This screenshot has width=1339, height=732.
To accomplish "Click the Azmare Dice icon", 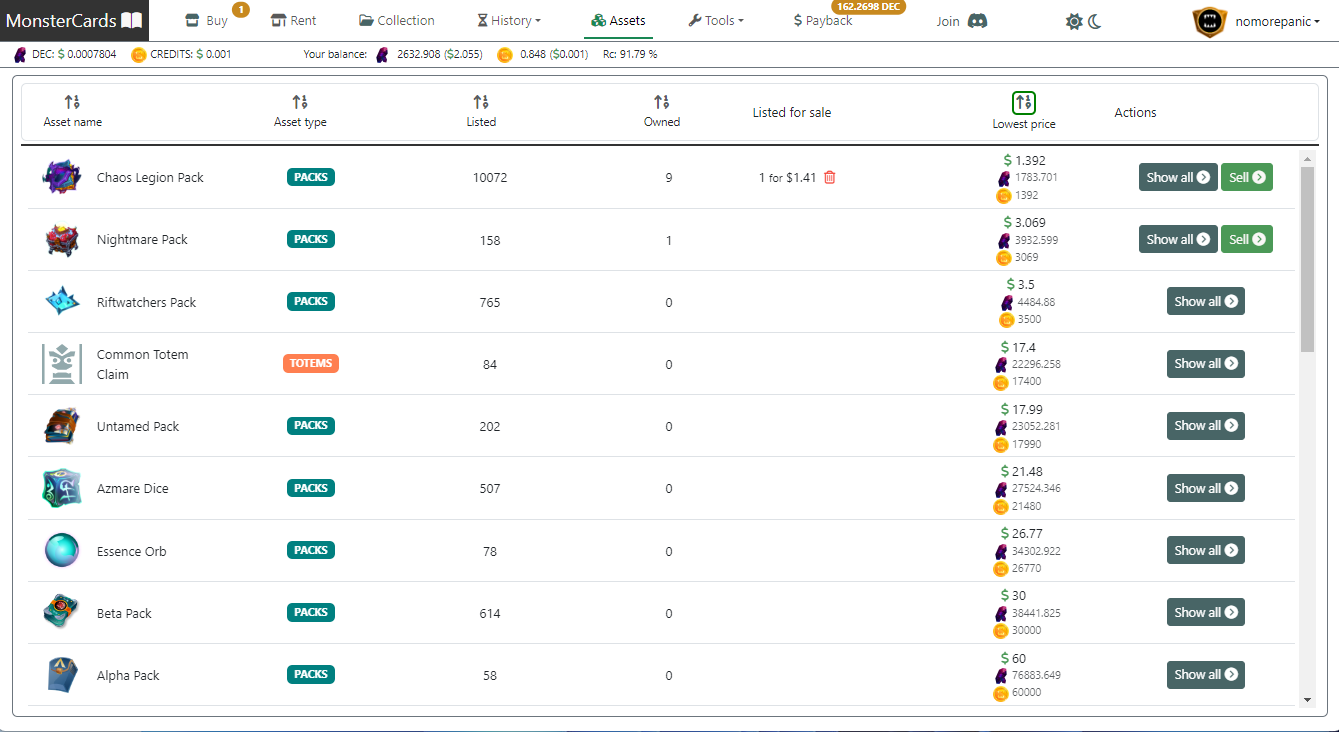I will click(61, 488).
